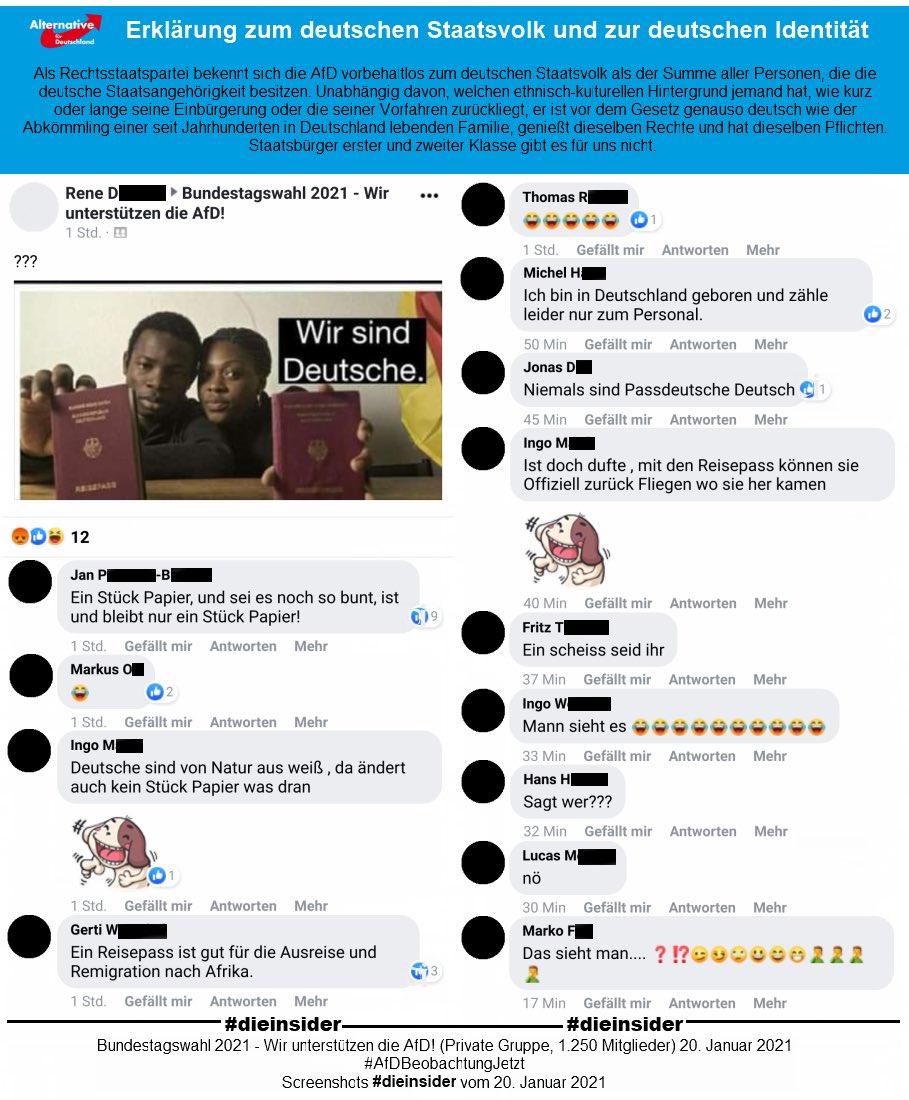
Task: Toggle Gefällt mir on Fritz T's comment
Action: click(617, 679)
